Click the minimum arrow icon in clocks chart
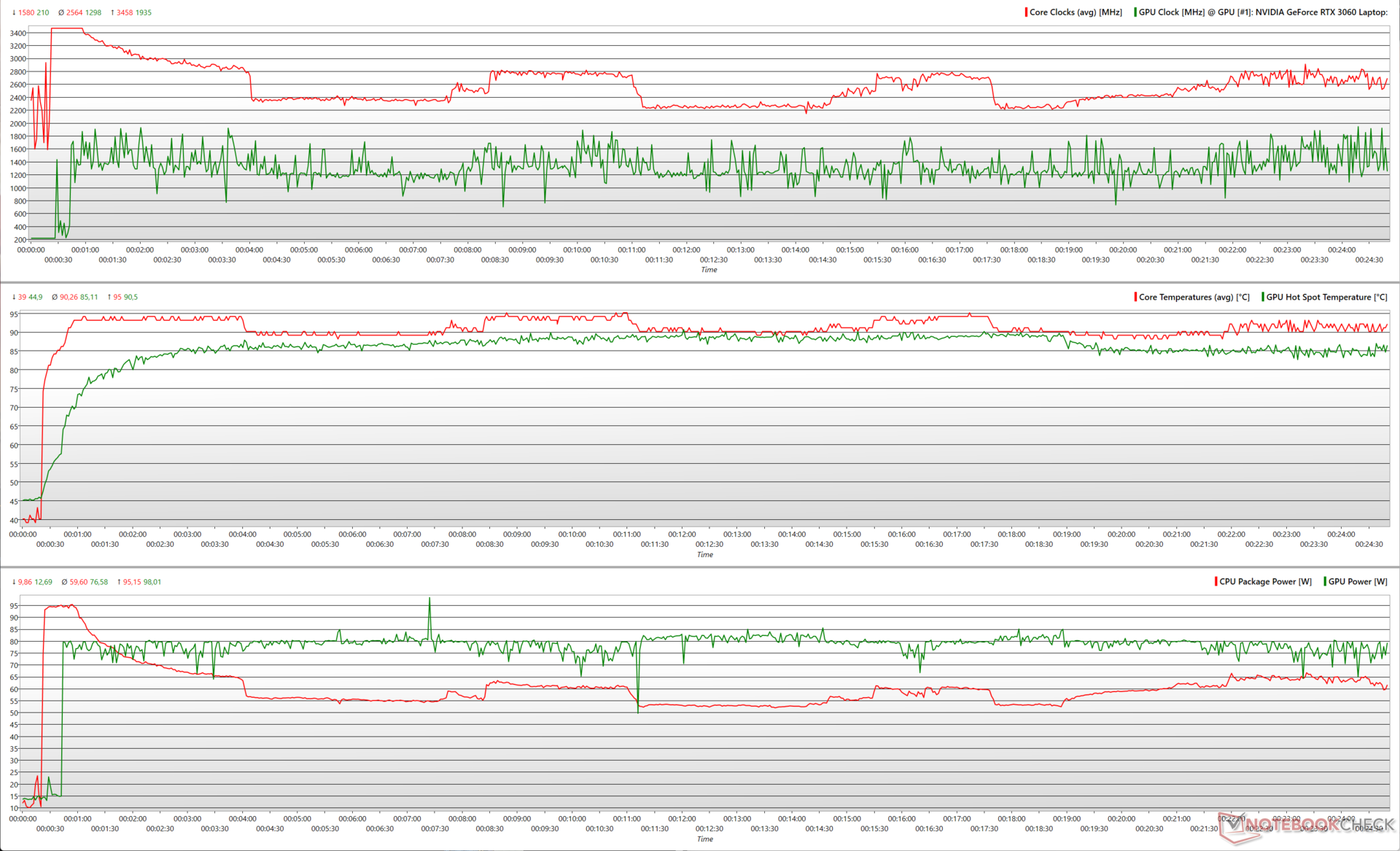1400x851 pixels. [x=14, y=12]
